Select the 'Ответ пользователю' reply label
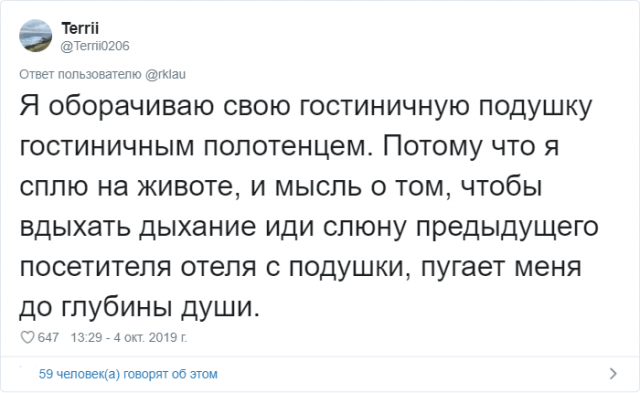This screenshot has width=640, height=393. click(80, 74)
